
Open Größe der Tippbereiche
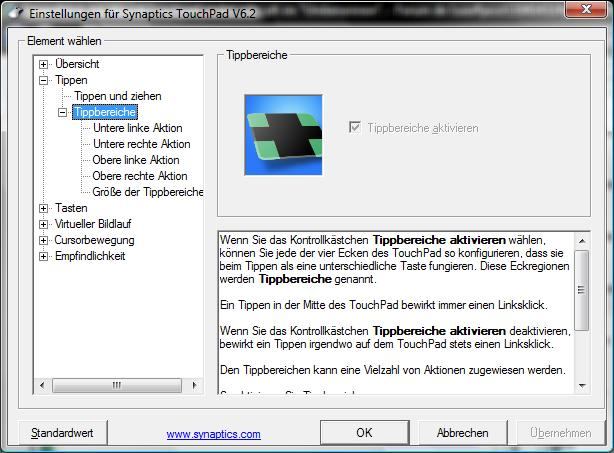(148, 192)
